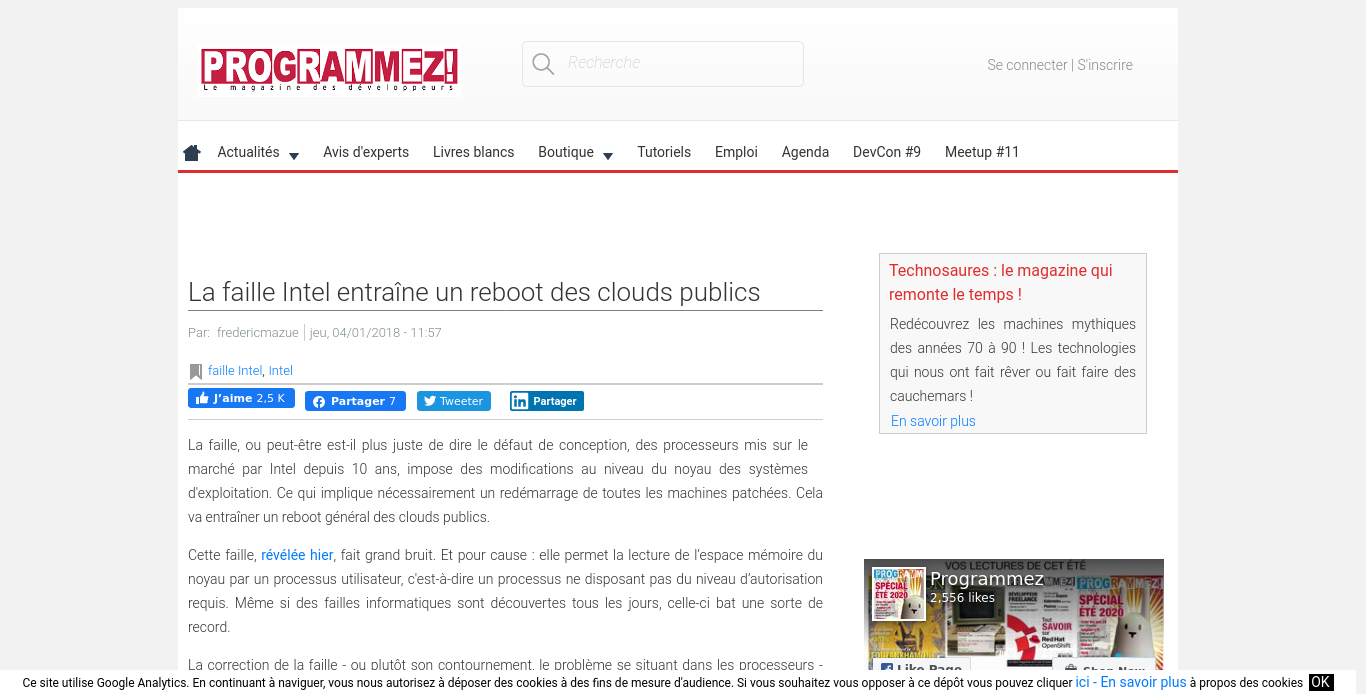
Task: Click the bookmark tag icon
Action: coord(196,371)
